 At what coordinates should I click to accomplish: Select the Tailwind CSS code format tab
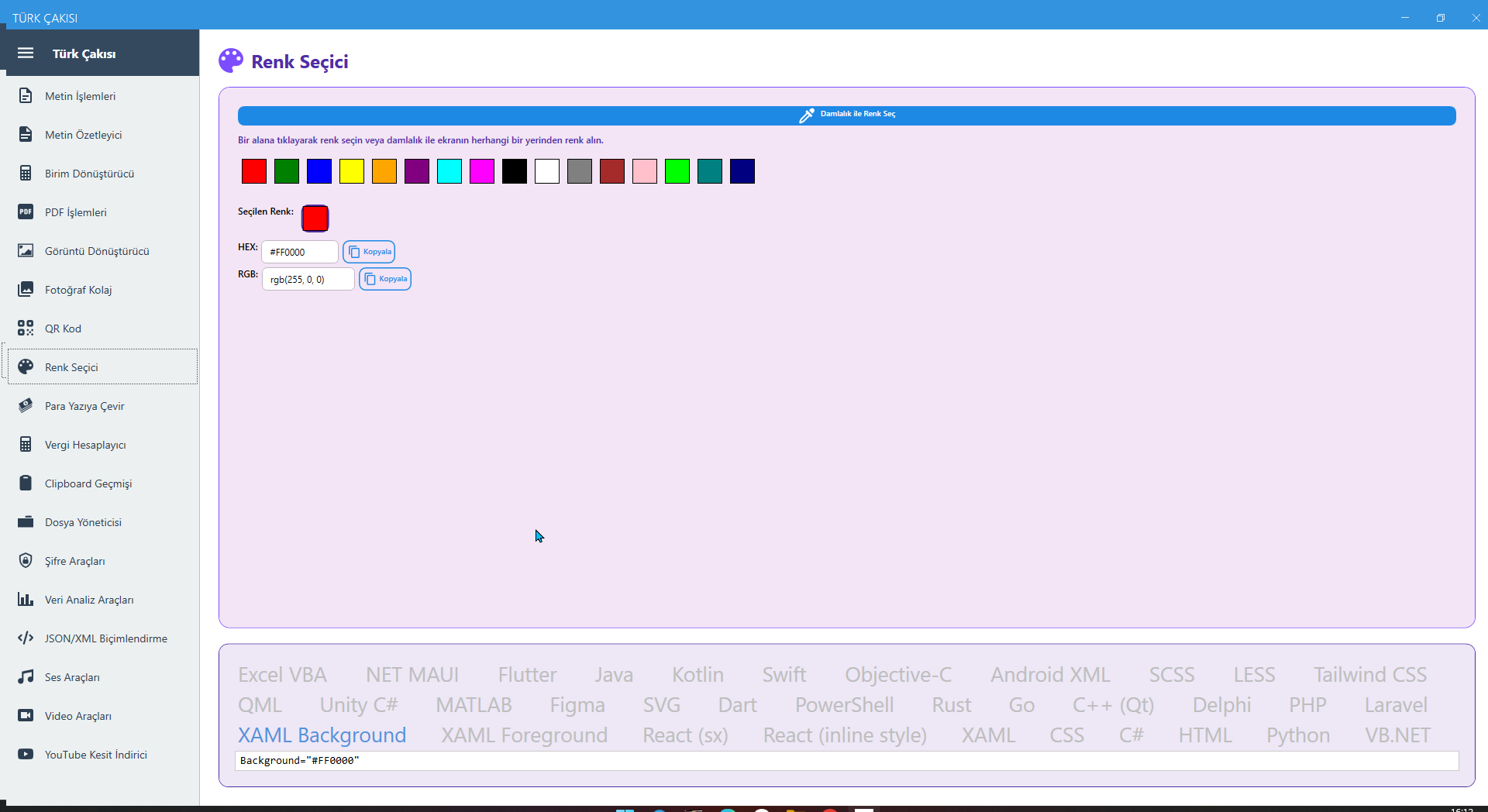click(1369, 675)
